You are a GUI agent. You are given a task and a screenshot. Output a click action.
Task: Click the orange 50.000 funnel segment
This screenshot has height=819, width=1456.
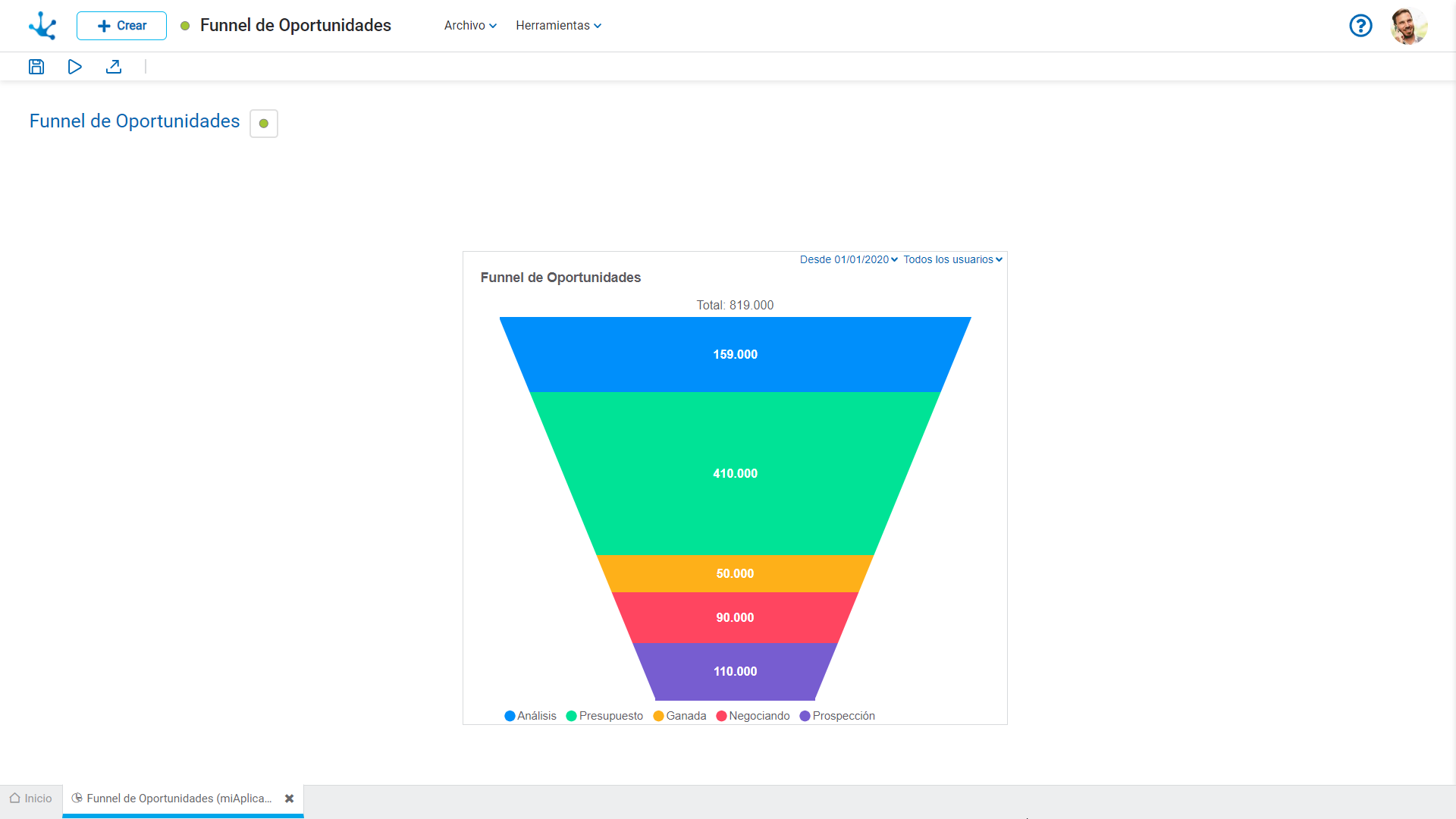click(x=735, y=573)
